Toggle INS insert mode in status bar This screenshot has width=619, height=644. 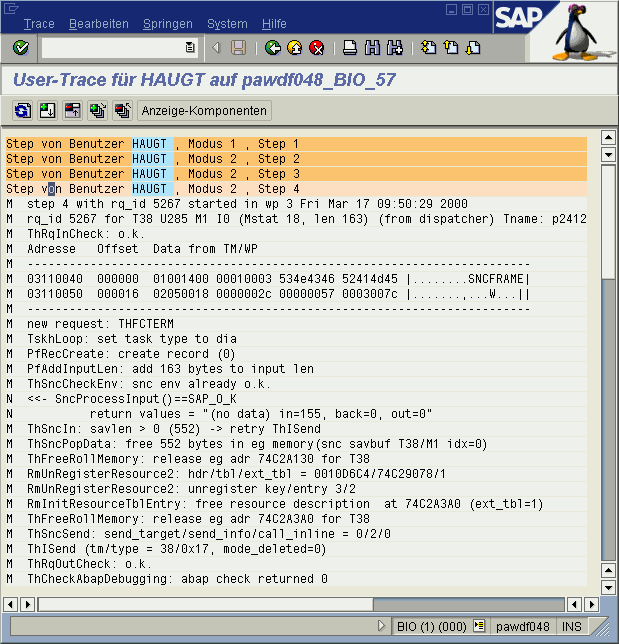click(x=571, y=626)
